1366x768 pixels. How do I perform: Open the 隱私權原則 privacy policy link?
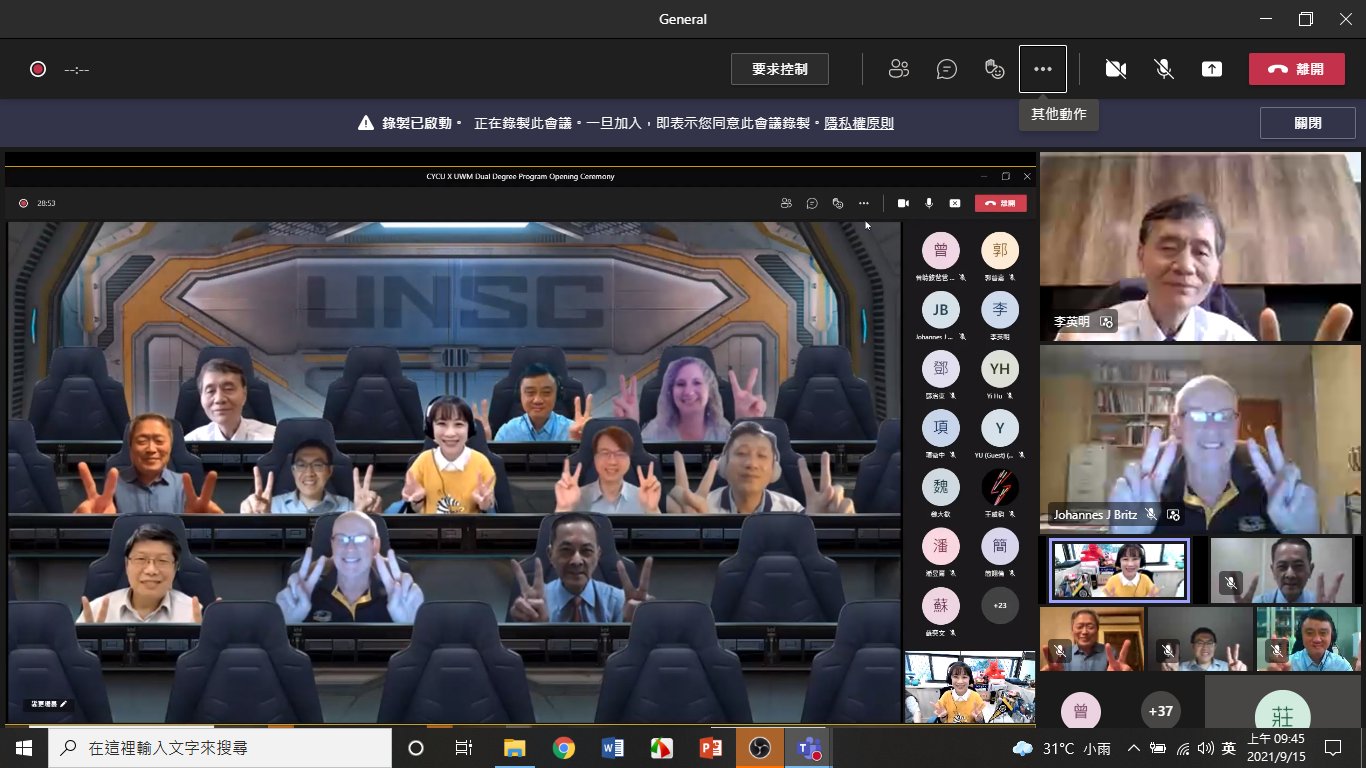[859, 123]
